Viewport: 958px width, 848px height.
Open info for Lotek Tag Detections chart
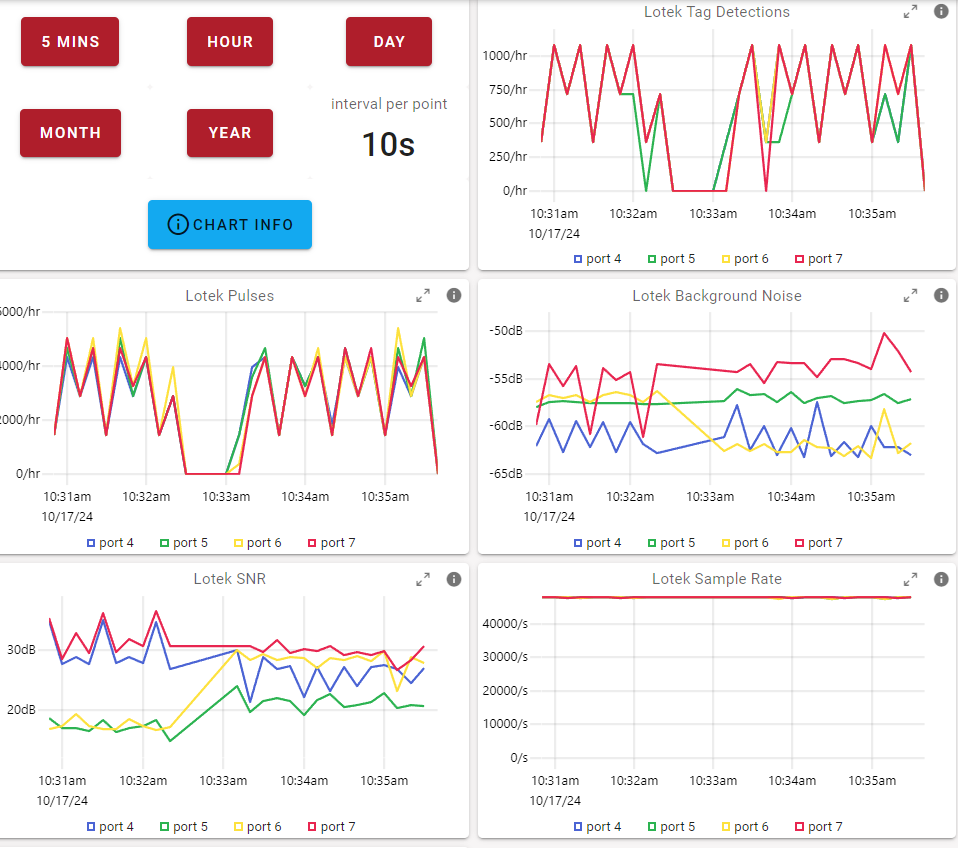click(940, 12)
